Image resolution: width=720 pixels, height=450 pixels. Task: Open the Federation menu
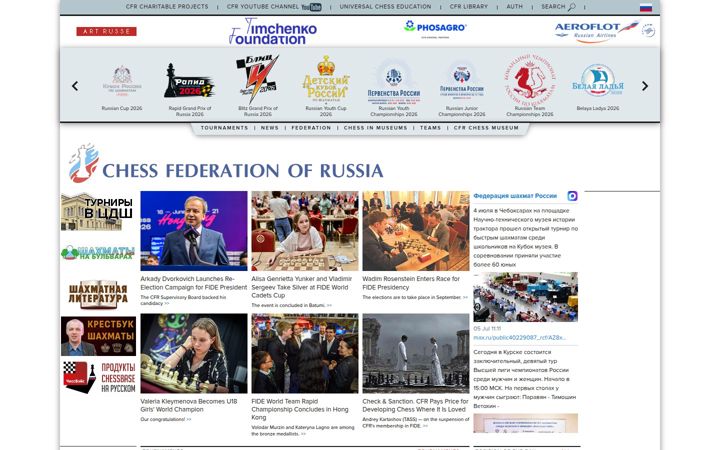tap(311, 128)
